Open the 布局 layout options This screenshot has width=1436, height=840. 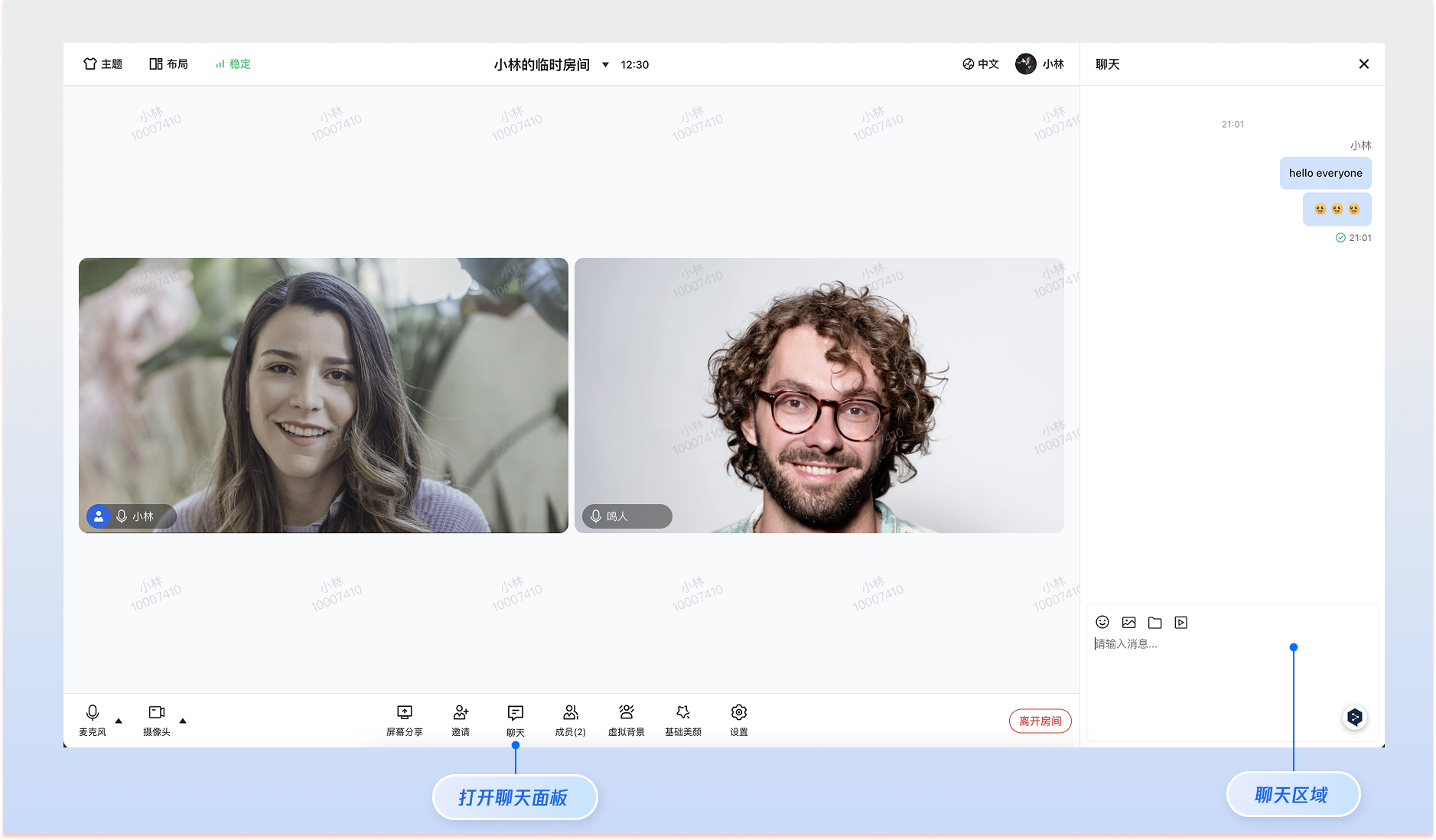pos(168,64)
